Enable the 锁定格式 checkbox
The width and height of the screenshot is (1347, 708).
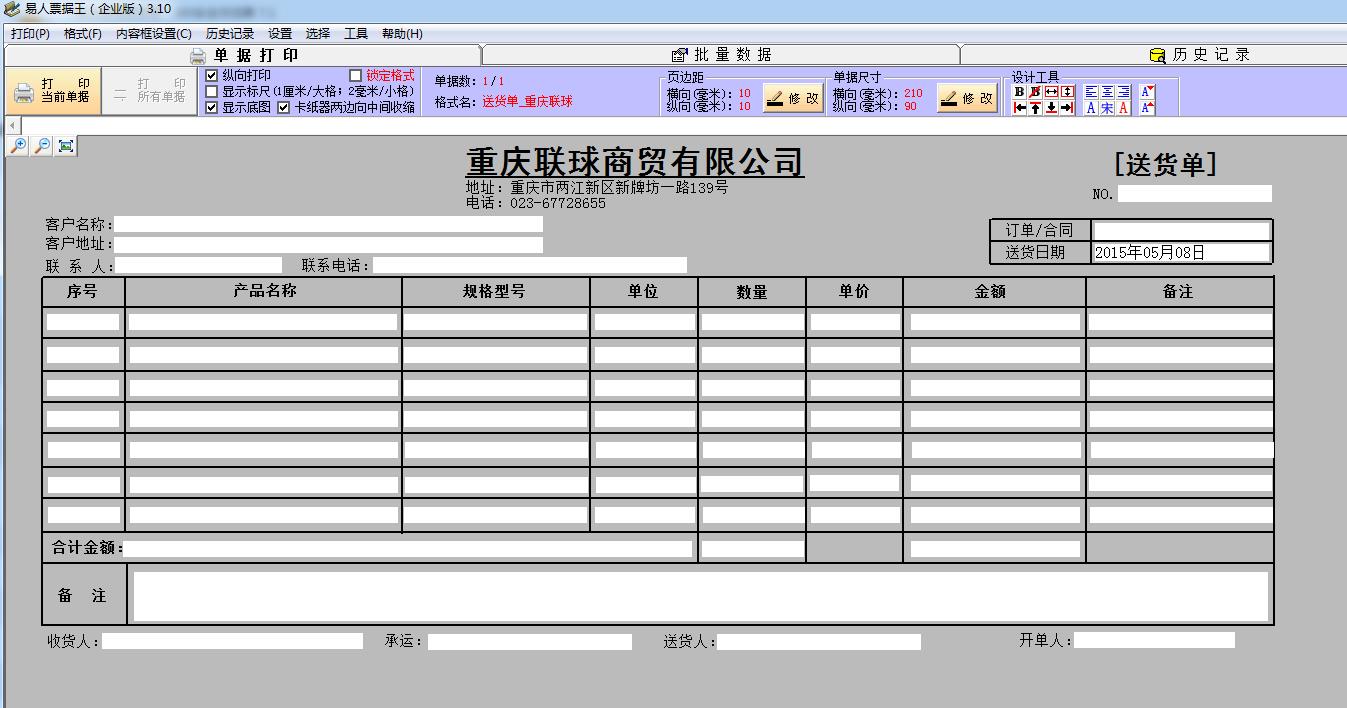tap(356, 75)
